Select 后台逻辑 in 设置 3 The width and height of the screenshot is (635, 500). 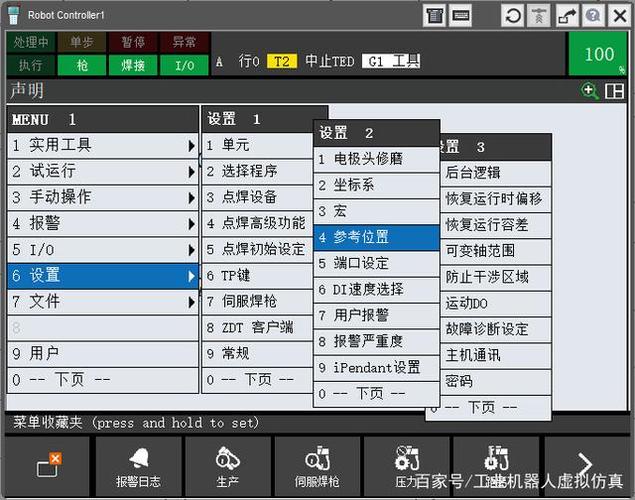click(x=495, y=173)
